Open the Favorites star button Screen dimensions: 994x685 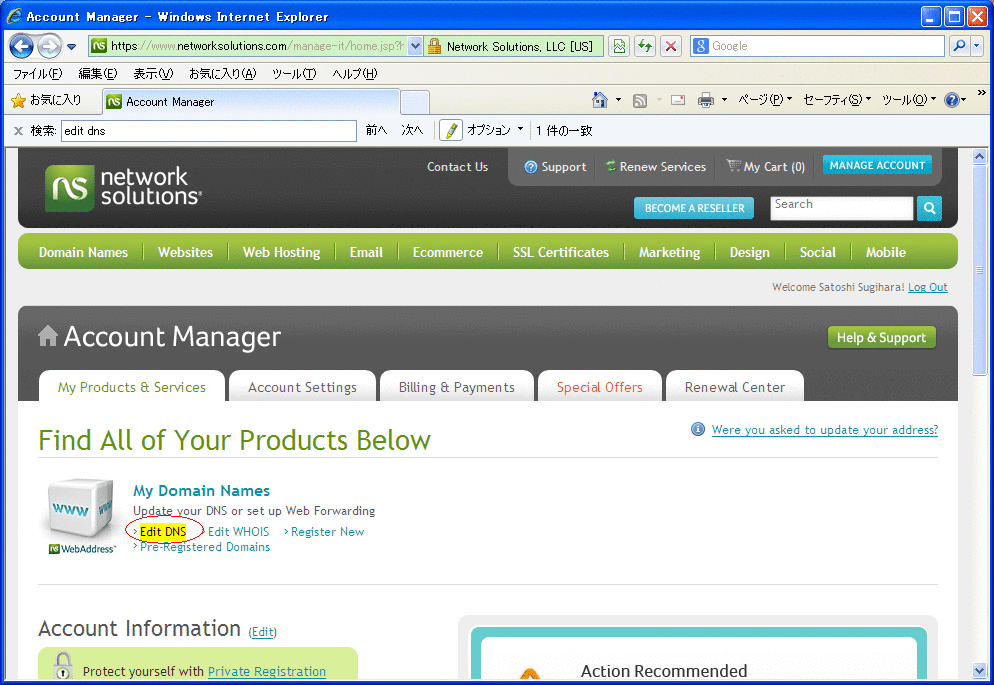pos(47,100)
